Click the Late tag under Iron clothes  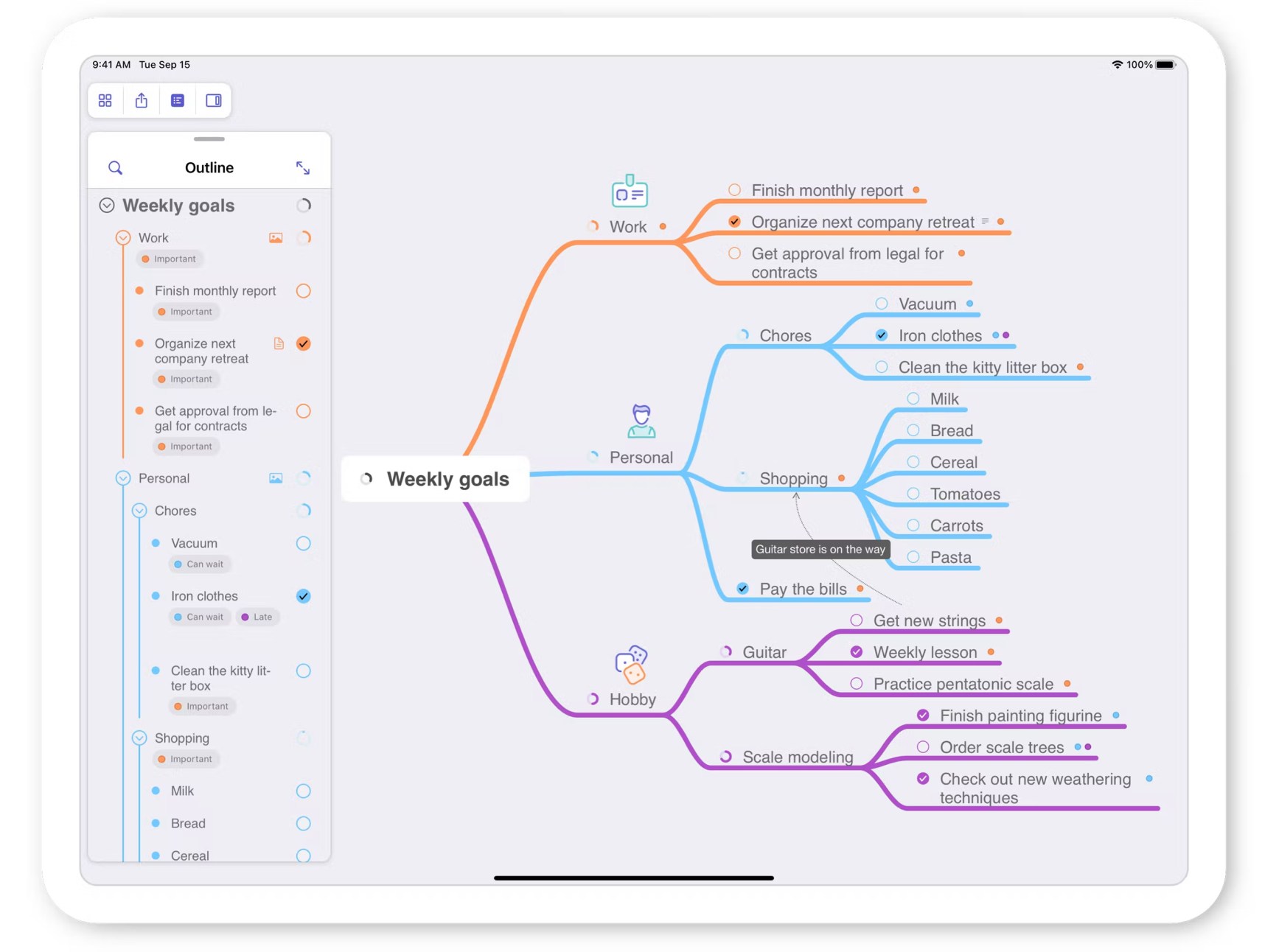(x=257, y=617)
